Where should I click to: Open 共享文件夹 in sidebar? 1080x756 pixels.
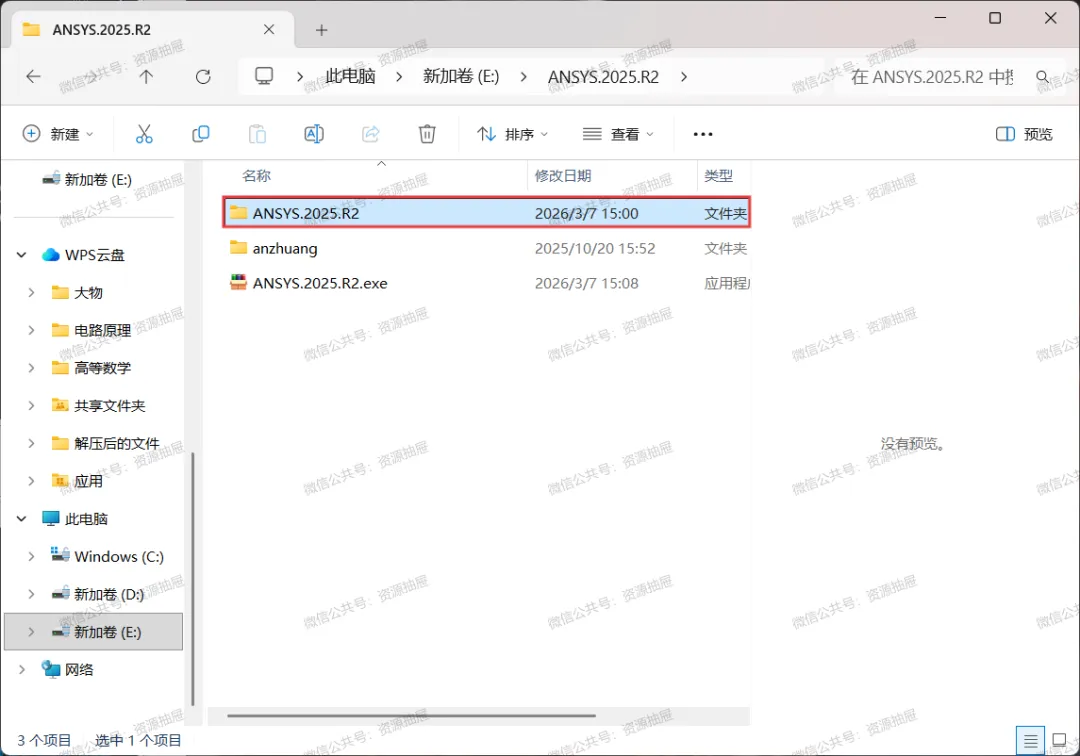(98, 406)
